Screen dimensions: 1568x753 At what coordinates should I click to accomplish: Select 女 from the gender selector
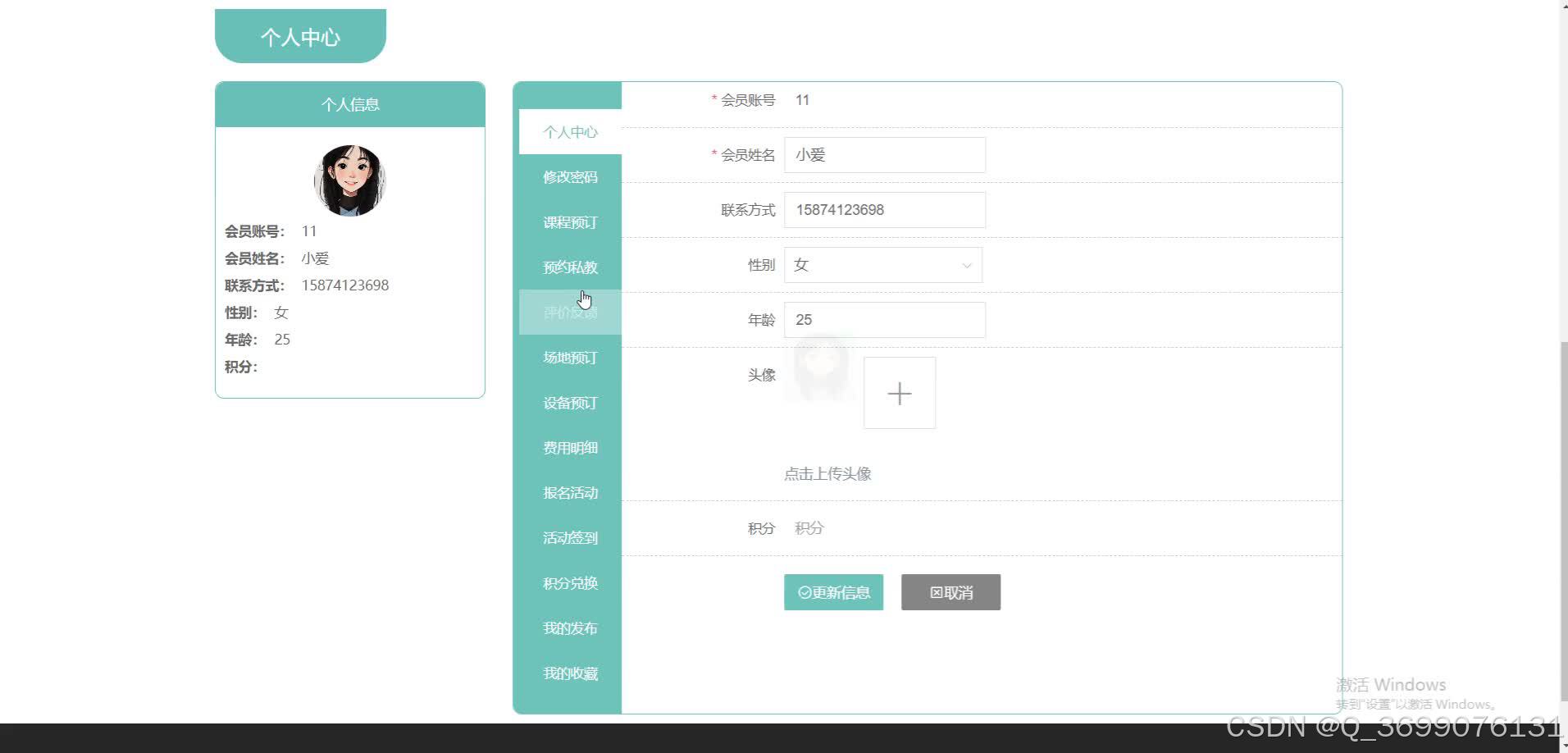[883, 264]
